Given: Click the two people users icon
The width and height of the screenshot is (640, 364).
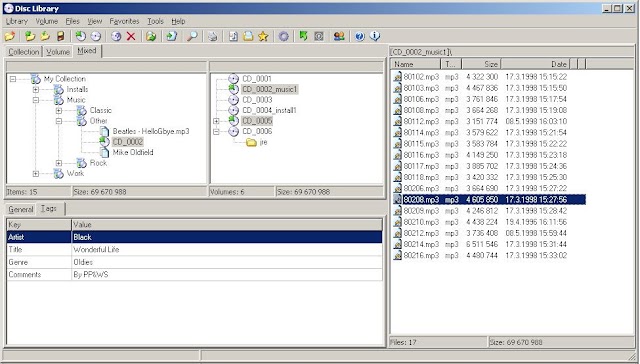Looking at the screenshot, I should pyautogui.click(x=339, y=36).
